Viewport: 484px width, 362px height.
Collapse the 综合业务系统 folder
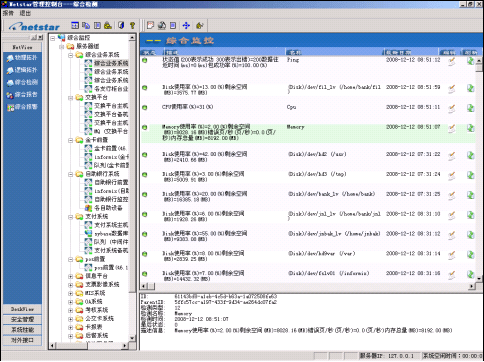coord(70,55)
